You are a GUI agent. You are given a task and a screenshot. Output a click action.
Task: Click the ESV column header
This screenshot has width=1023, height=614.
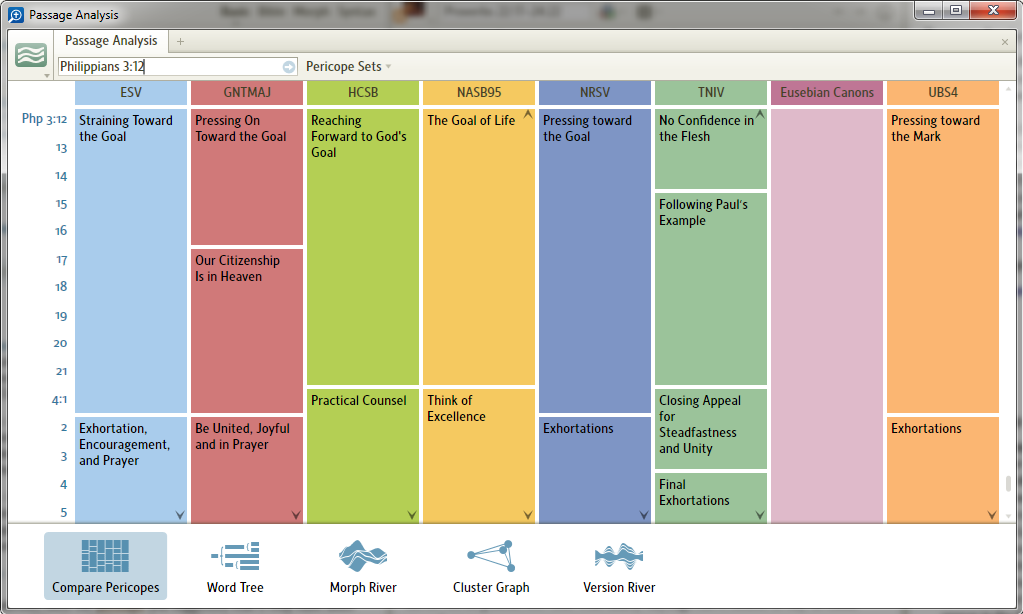point(131,93)
